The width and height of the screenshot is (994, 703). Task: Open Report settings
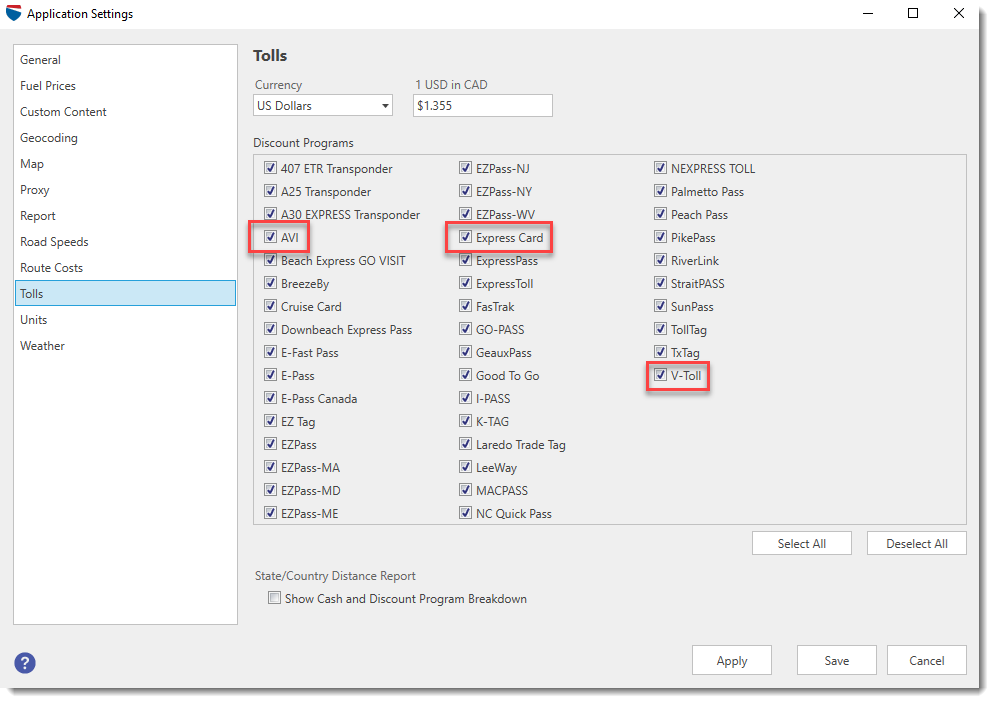[126, 216]
